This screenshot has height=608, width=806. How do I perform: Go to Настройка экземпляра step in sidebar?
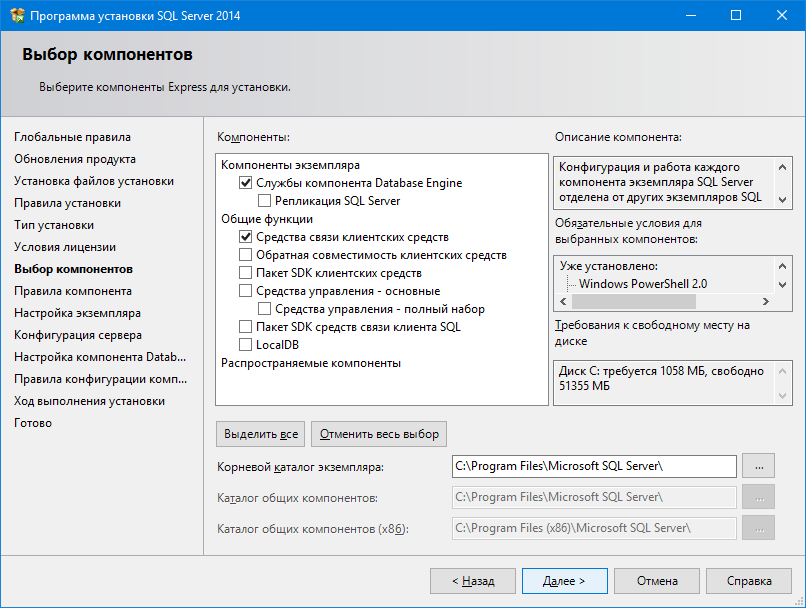pos(77,313)
